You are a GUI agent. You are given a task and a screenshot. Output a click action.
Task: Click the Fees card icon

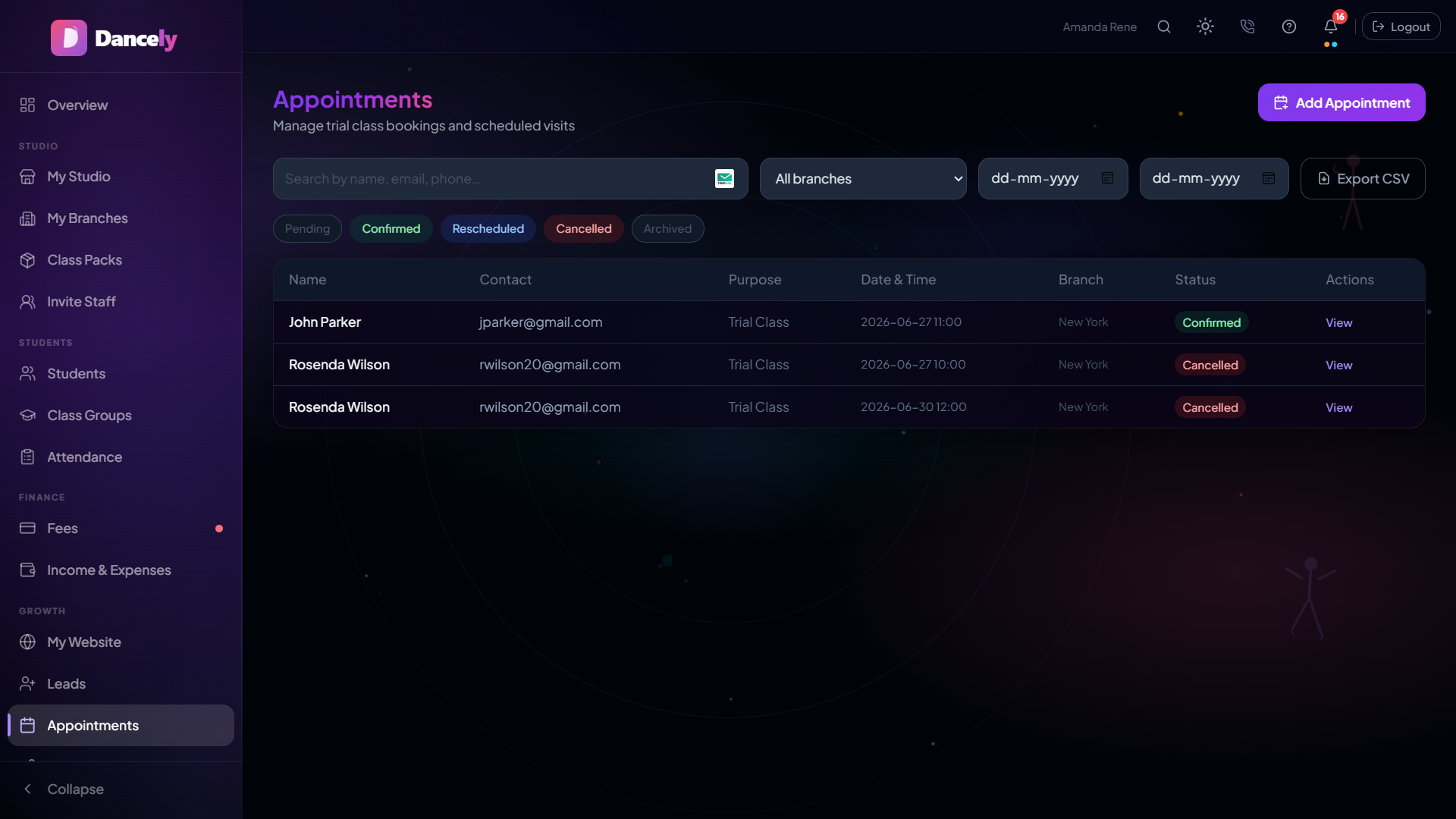pyautogui.click(x=28, y=528)
